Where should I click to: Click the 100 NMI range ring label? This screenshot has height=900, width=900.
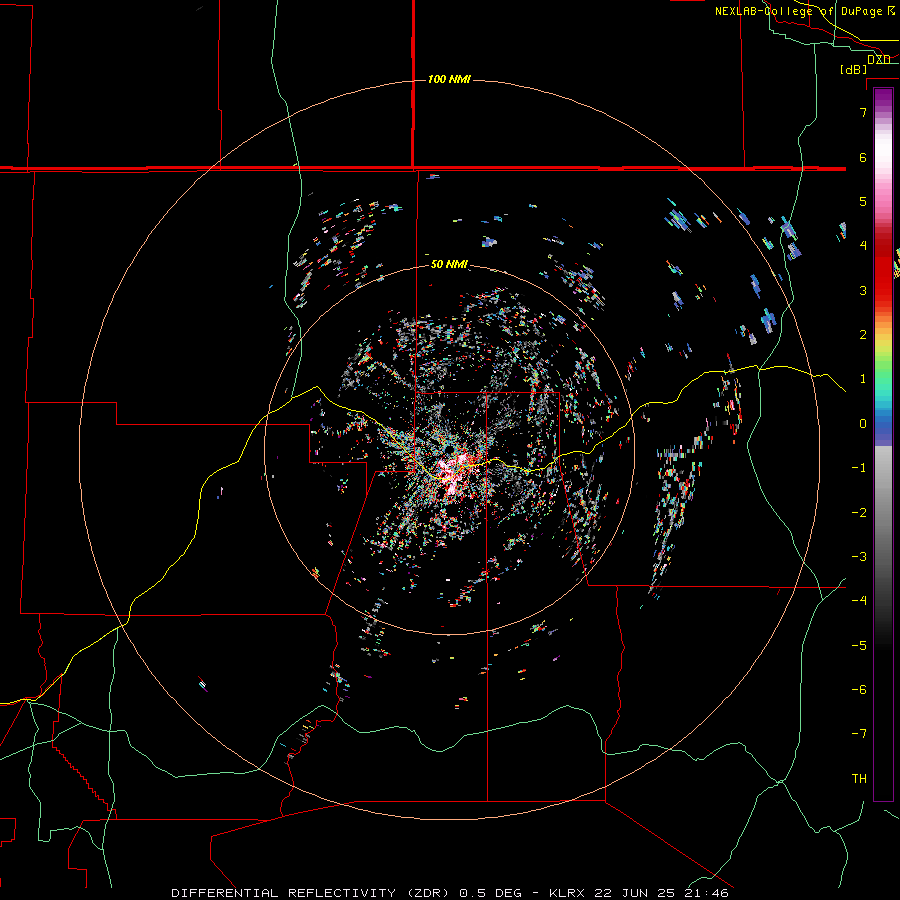[449, 79]
